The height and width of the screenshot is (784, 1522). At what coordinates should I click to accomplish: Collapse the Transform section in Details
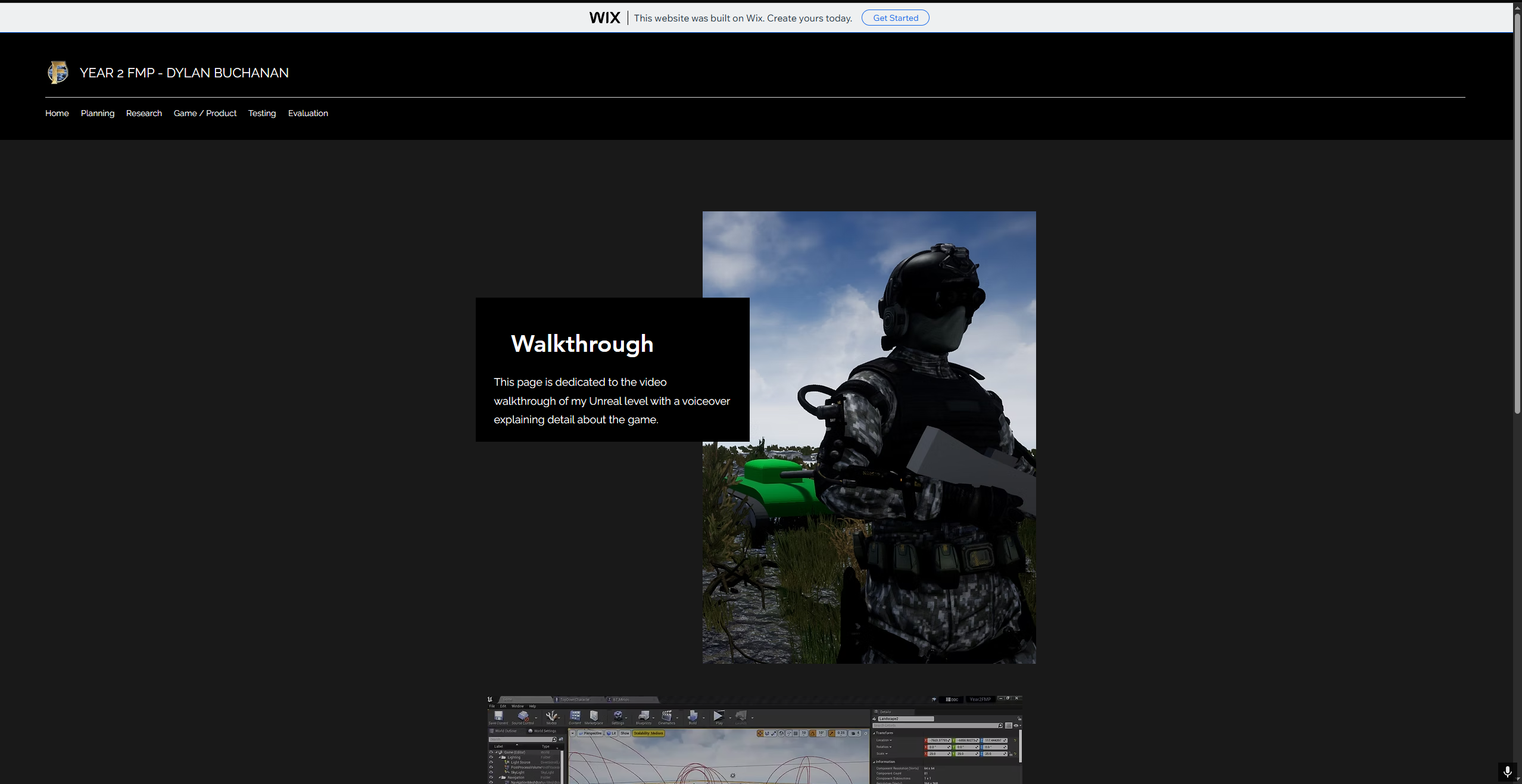tap(874, 733)
